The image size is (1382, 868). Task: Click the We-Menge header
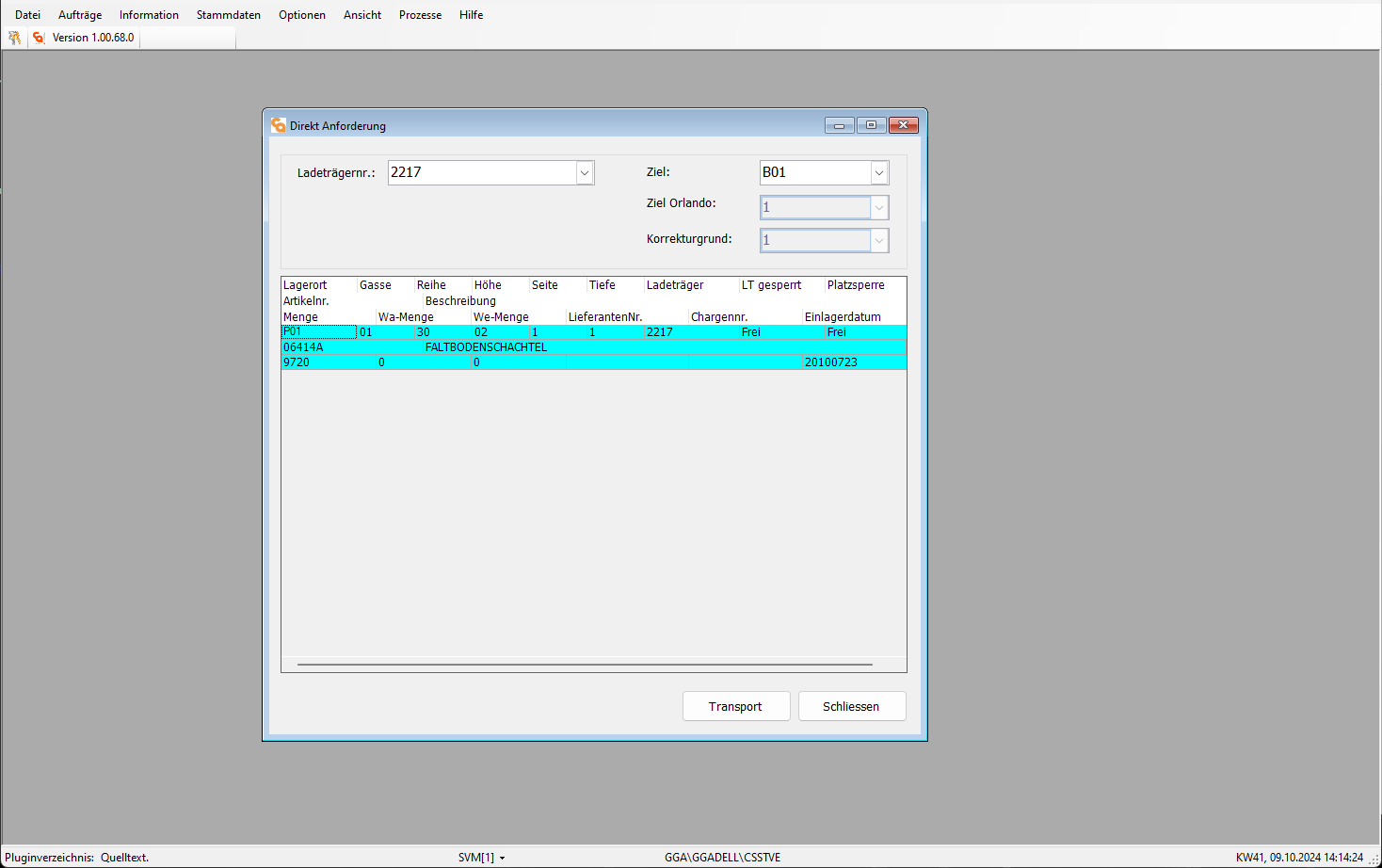501,317
